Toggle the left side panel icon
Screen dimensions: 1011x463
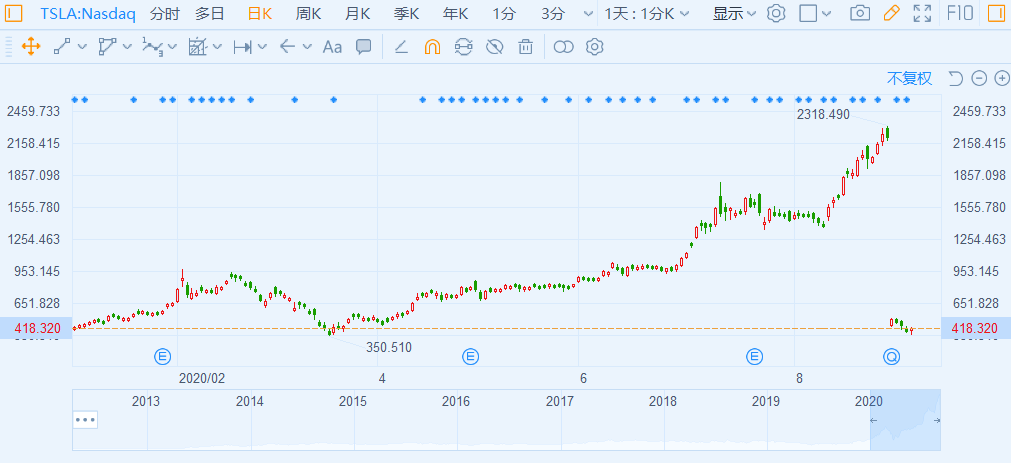(14, 13)
